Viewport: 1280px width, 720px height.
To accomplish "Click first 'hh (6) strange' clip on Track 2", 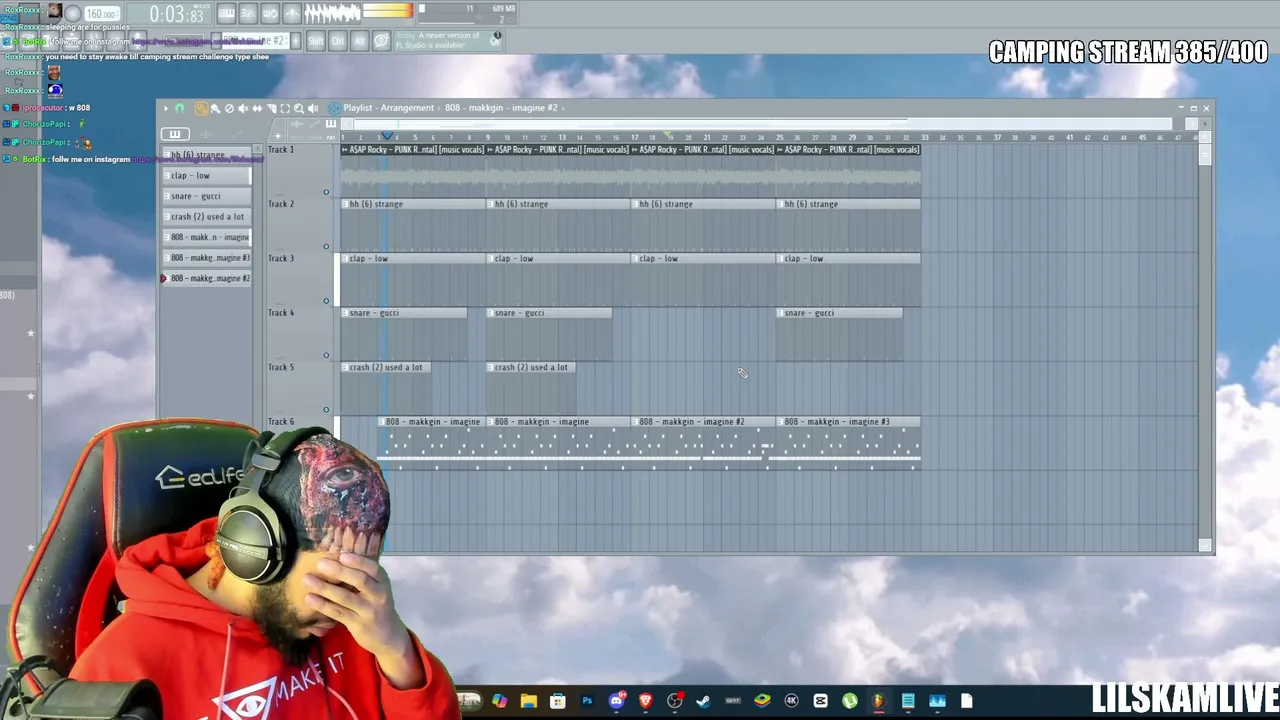I will click(x=413, y=204).
